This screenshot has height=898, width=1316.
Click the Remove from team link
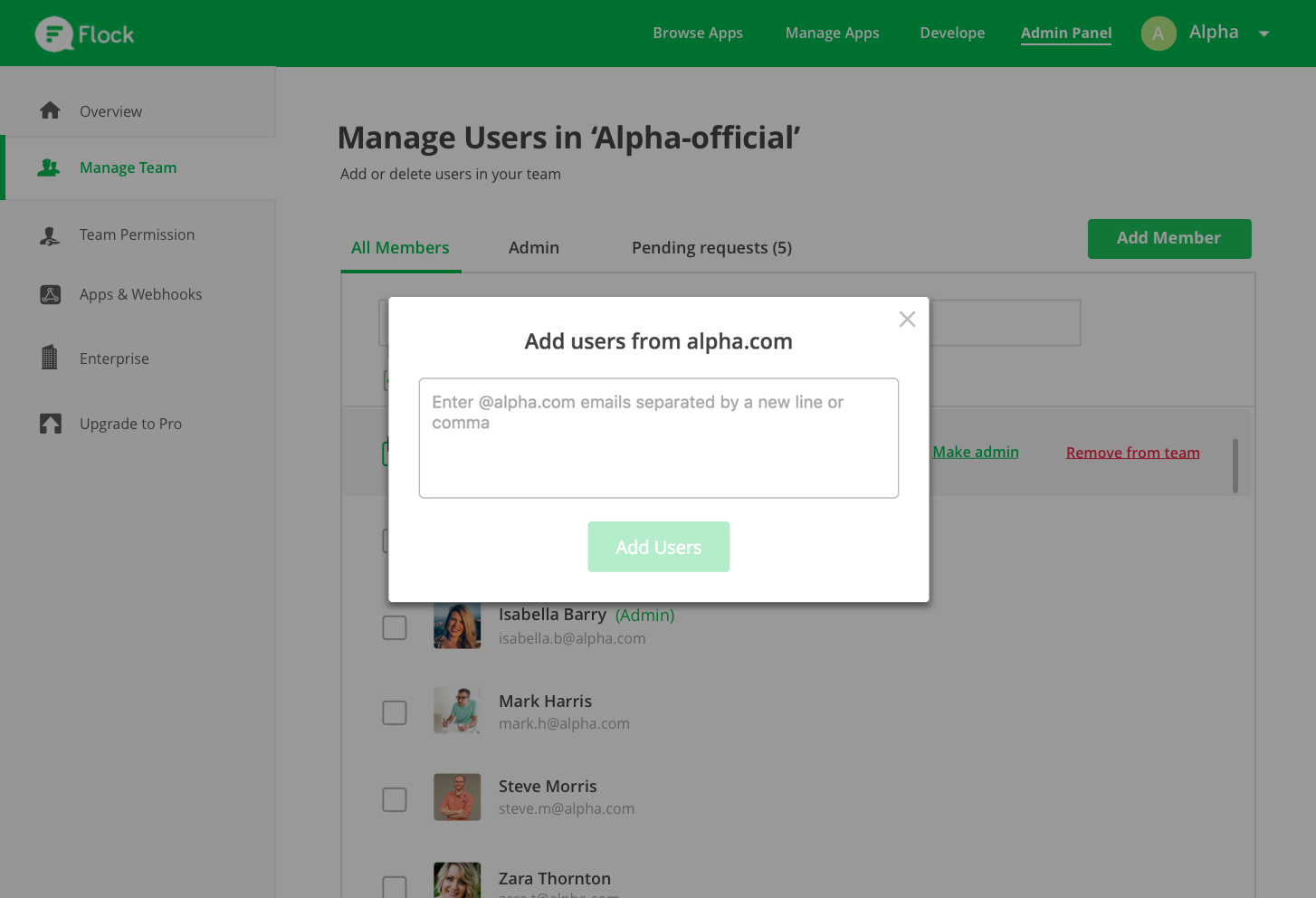coord(1133,453)
